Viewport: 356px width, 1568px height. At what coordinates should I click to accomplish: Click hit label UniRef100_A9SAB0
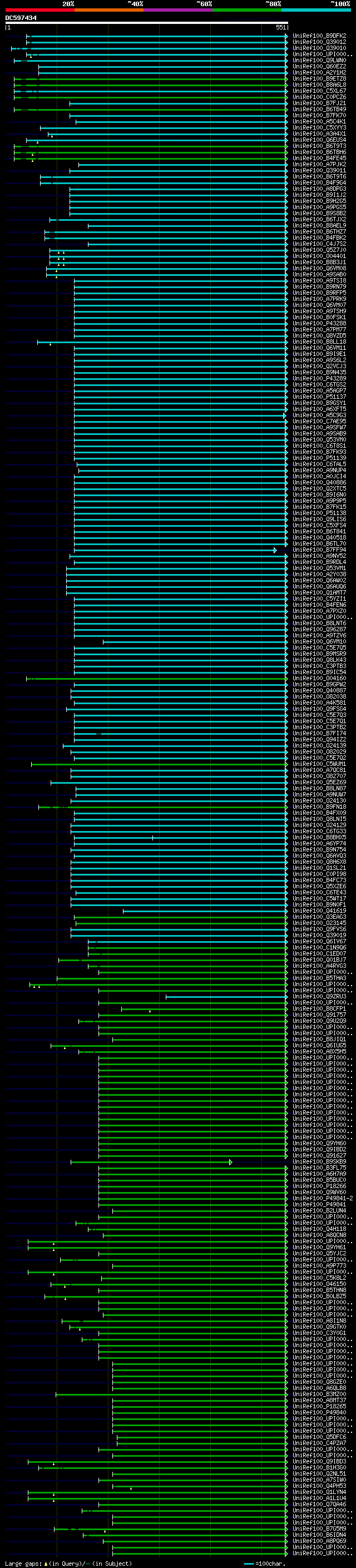[x=319, y=275]
